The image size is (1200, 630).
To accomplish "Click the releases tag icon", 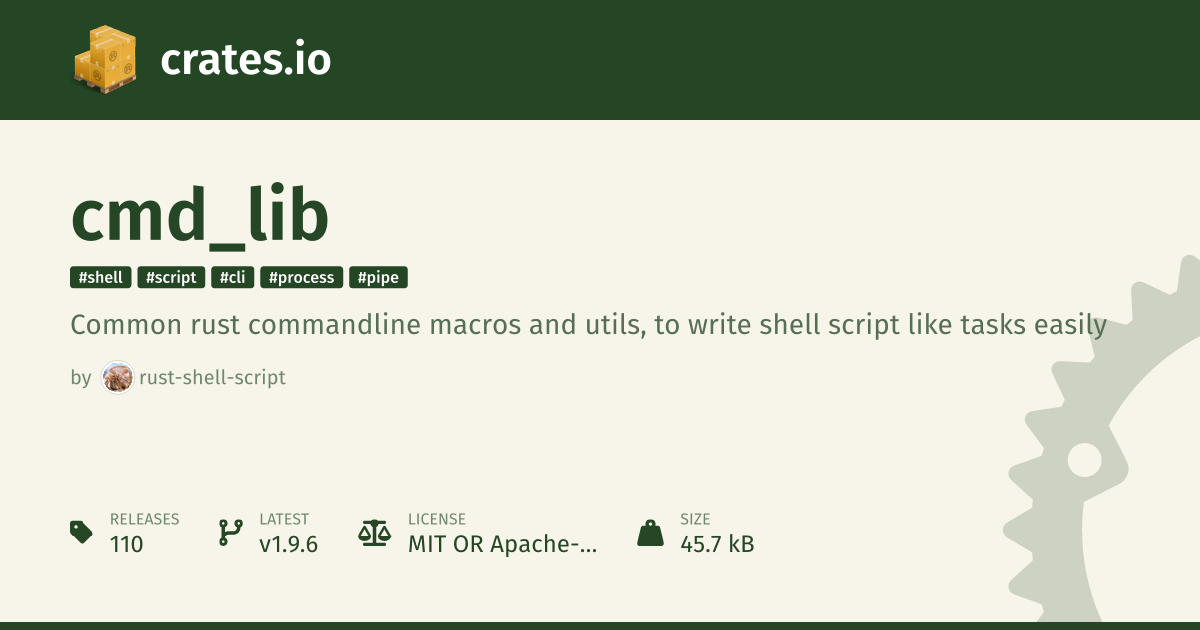I will pos(81,532).
